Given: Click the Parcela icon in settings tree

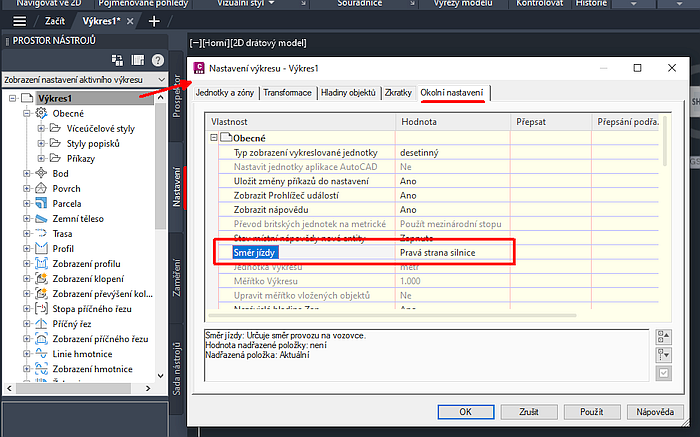Looking at the screenshot, I should click(40, 202).
